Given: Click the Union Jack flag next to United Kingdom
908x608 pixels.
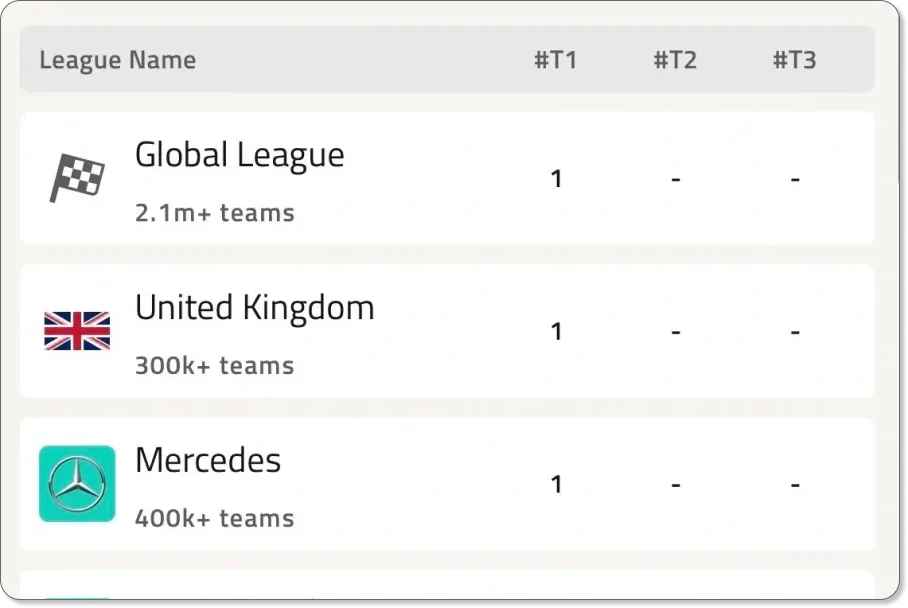Looking at the screenshot, I should 77,330.
